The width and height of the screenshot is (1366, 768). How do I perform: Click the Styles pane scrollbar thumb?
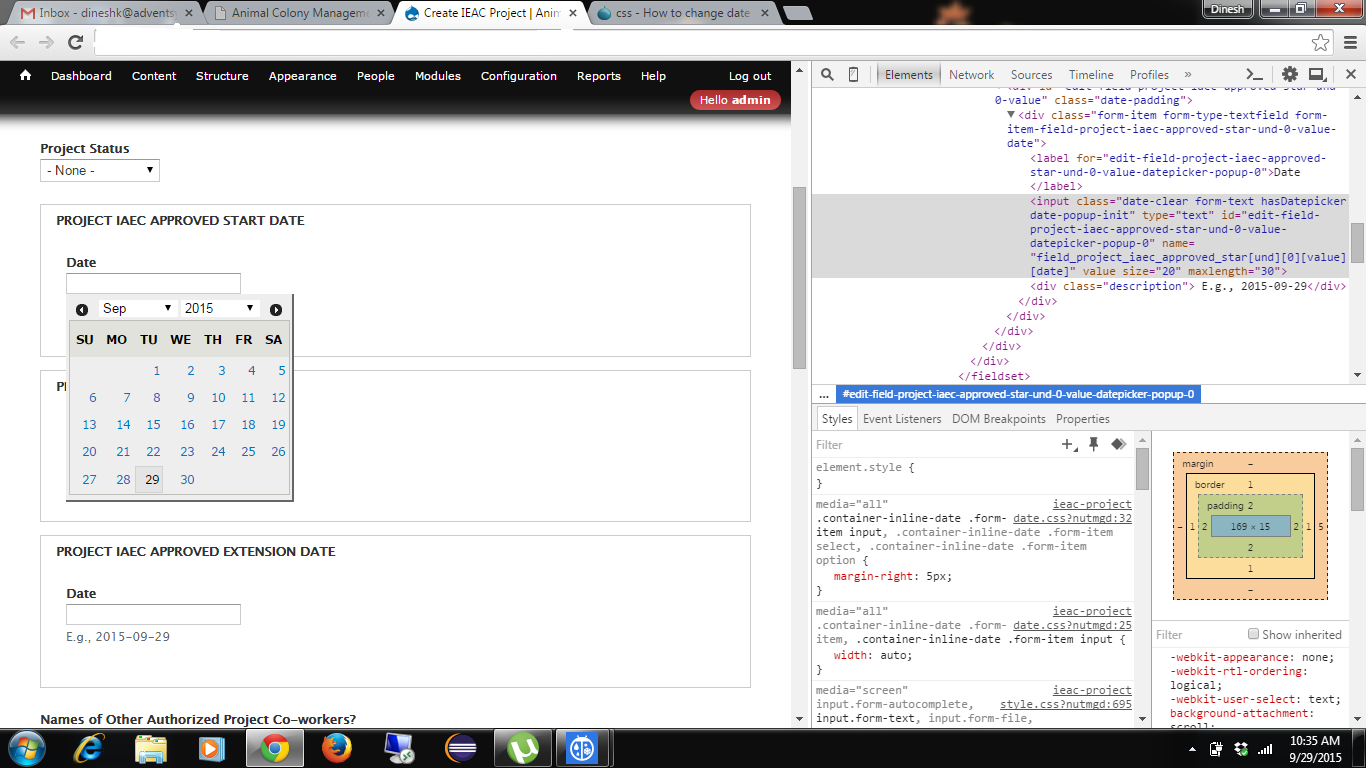point(1143,469)
